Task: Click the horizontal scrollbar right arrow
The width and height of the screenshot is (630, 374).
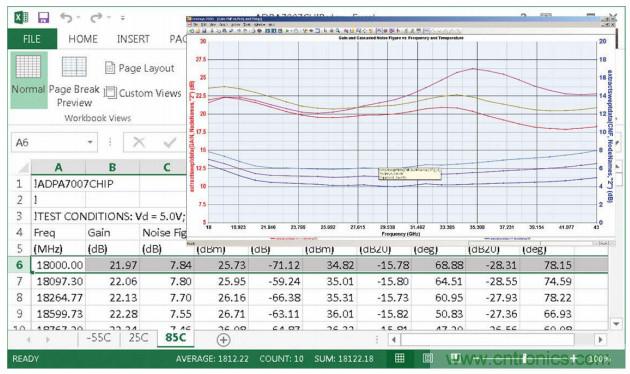Action: pyautogui.click(x=600, y=340)
